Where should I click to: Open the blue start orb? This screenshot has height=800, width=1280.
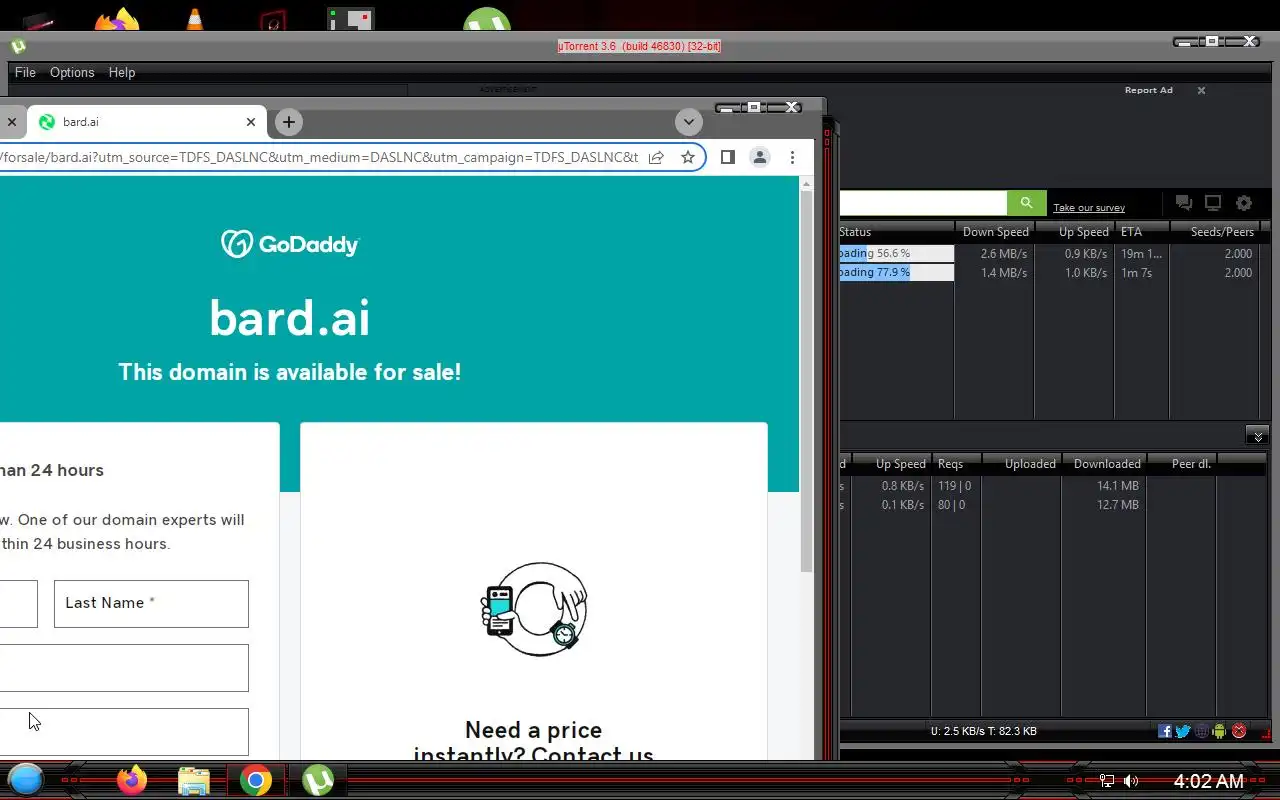pos(26,780)
